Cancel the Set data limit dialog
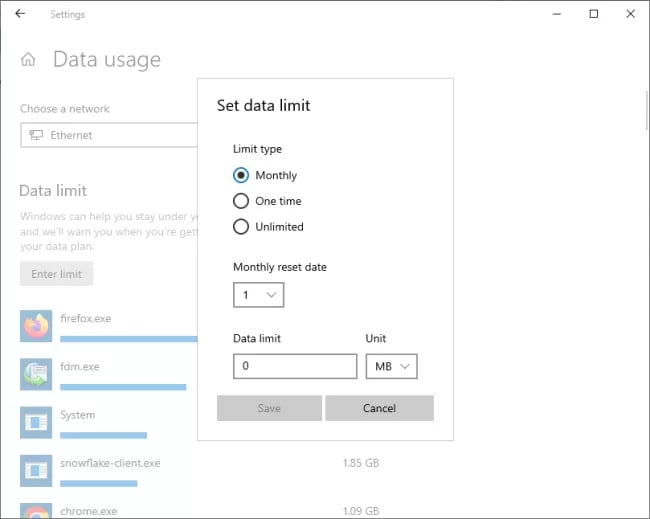Image resolution: width=650 pixels, height=519 pixels. pyautogui.click(x=379, y=408)
